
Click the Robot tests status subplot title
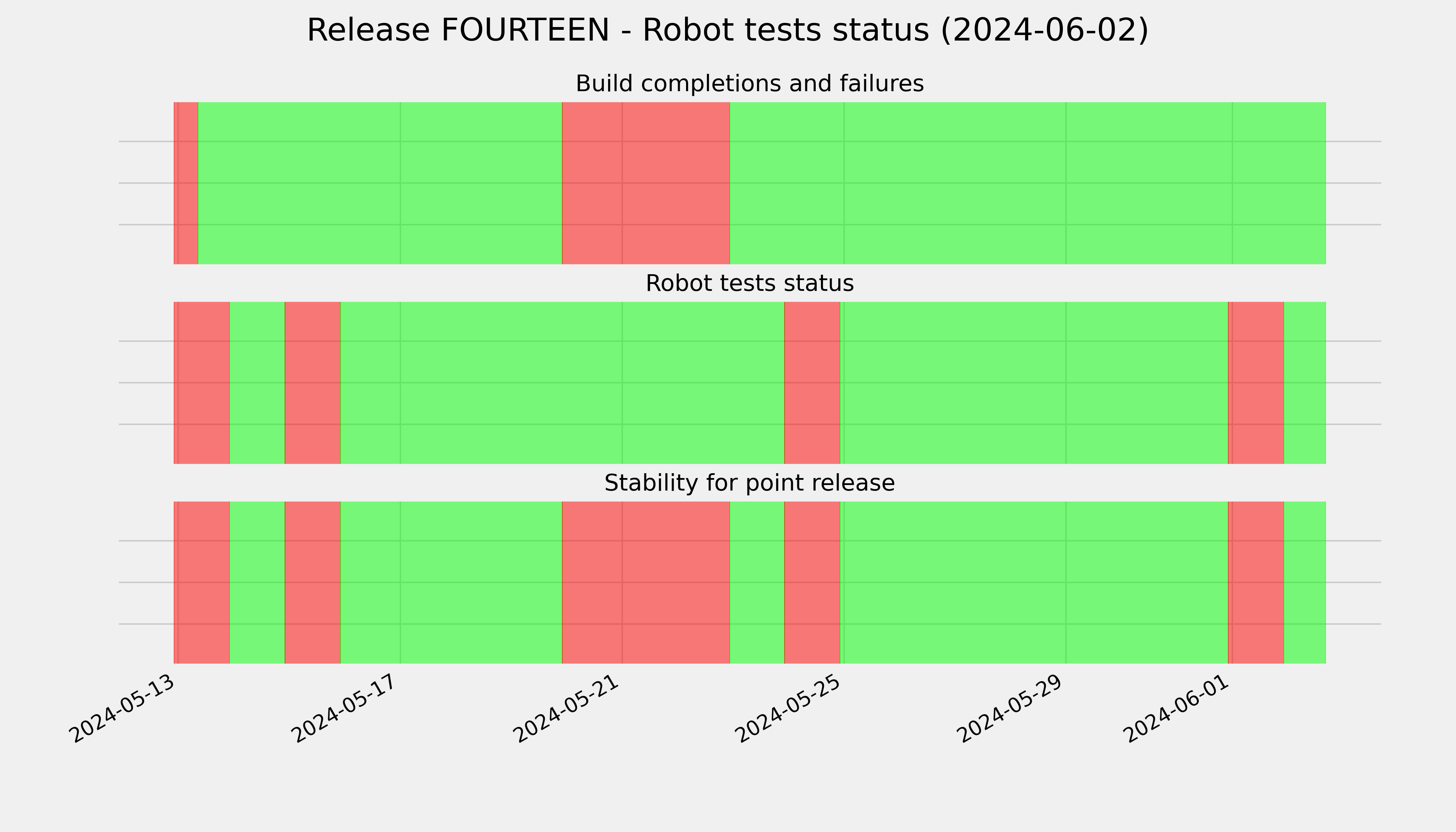749,284
